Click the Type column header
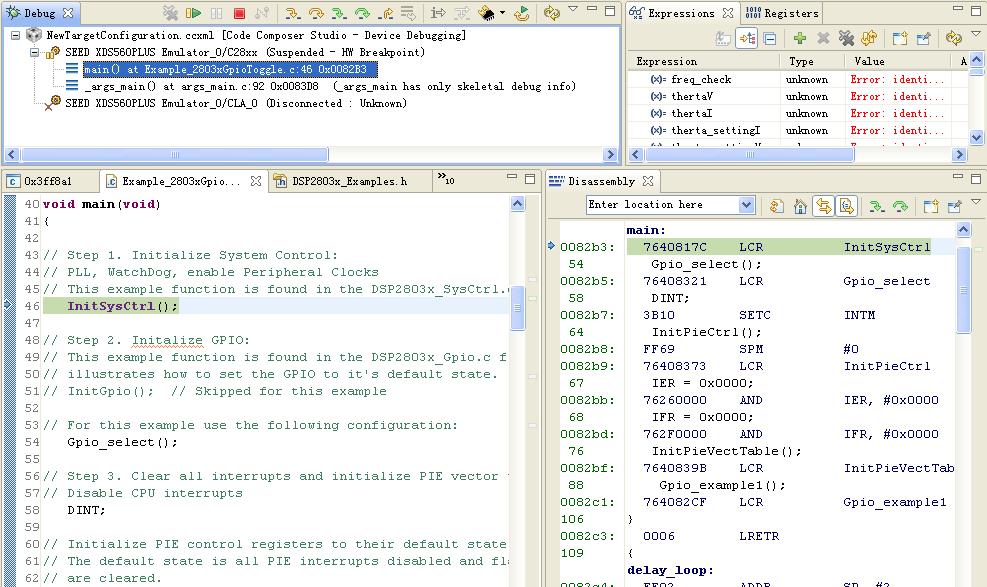987x587 pixels. [x=811, y=61]
